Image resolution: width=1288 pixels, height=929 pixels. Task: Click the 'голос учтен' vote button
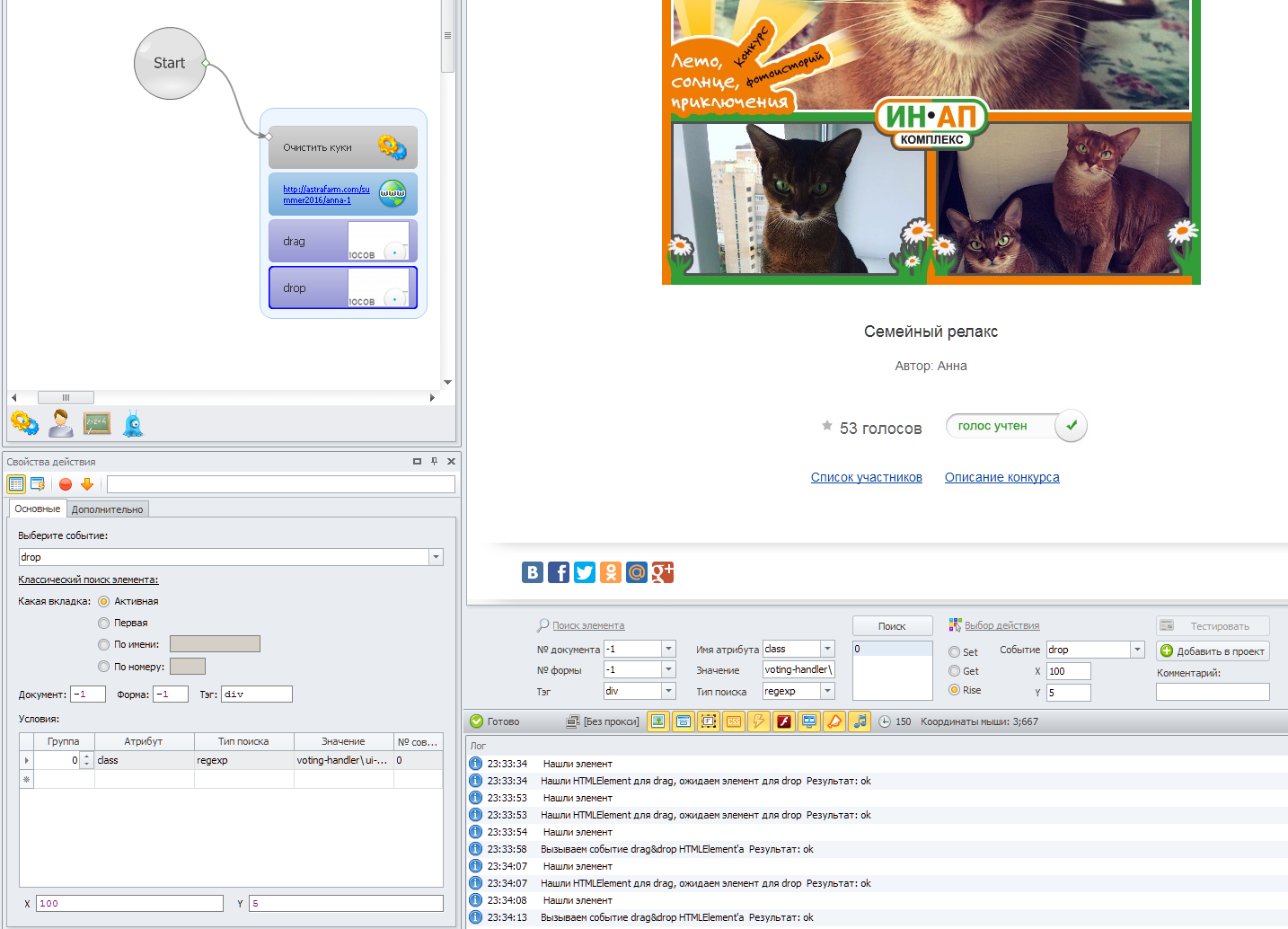pos(1016,426)
